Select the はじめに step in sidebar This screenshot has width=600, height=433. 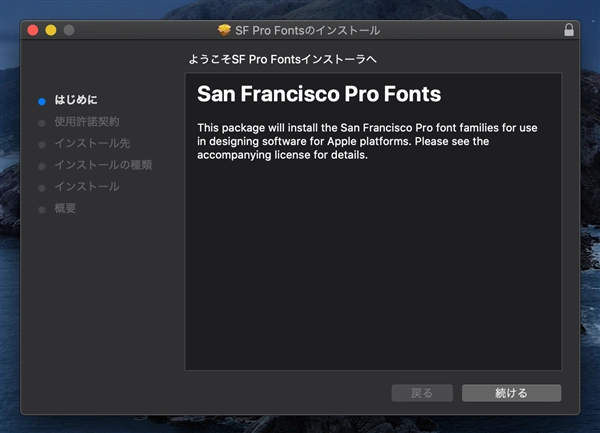tap(76, 100)
